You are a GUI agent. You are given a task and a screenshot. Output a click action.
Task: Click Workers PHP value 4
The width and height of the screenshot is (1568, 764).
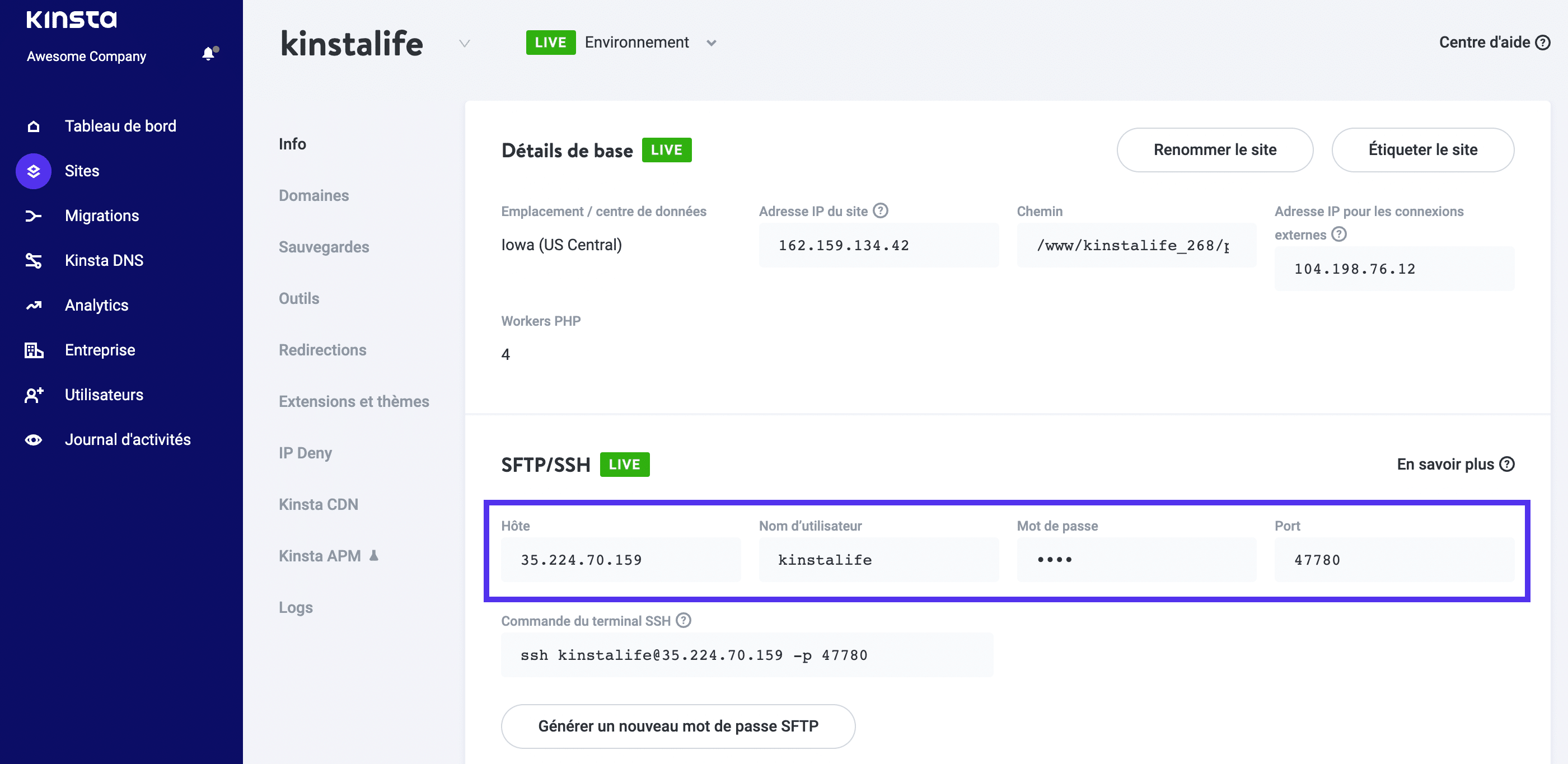tap(505, 354)
